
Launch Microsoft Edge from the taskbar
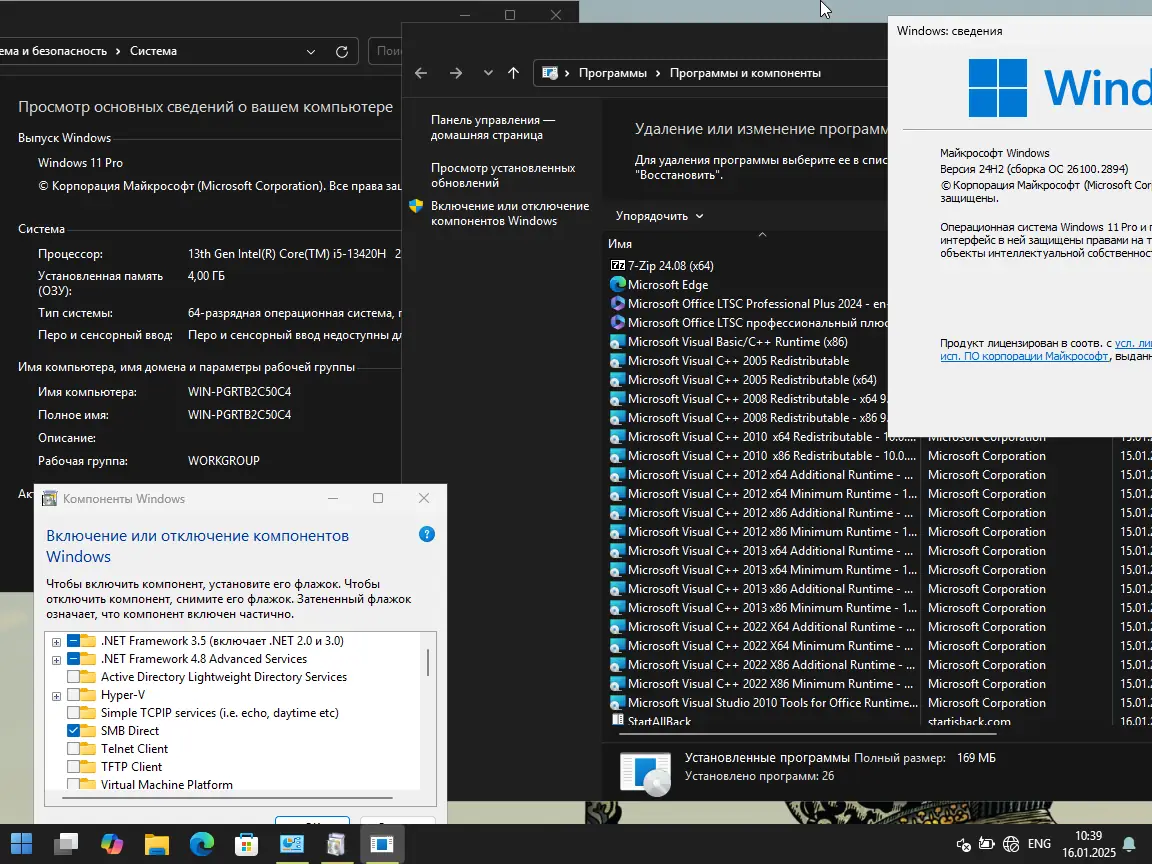[201, 843]
